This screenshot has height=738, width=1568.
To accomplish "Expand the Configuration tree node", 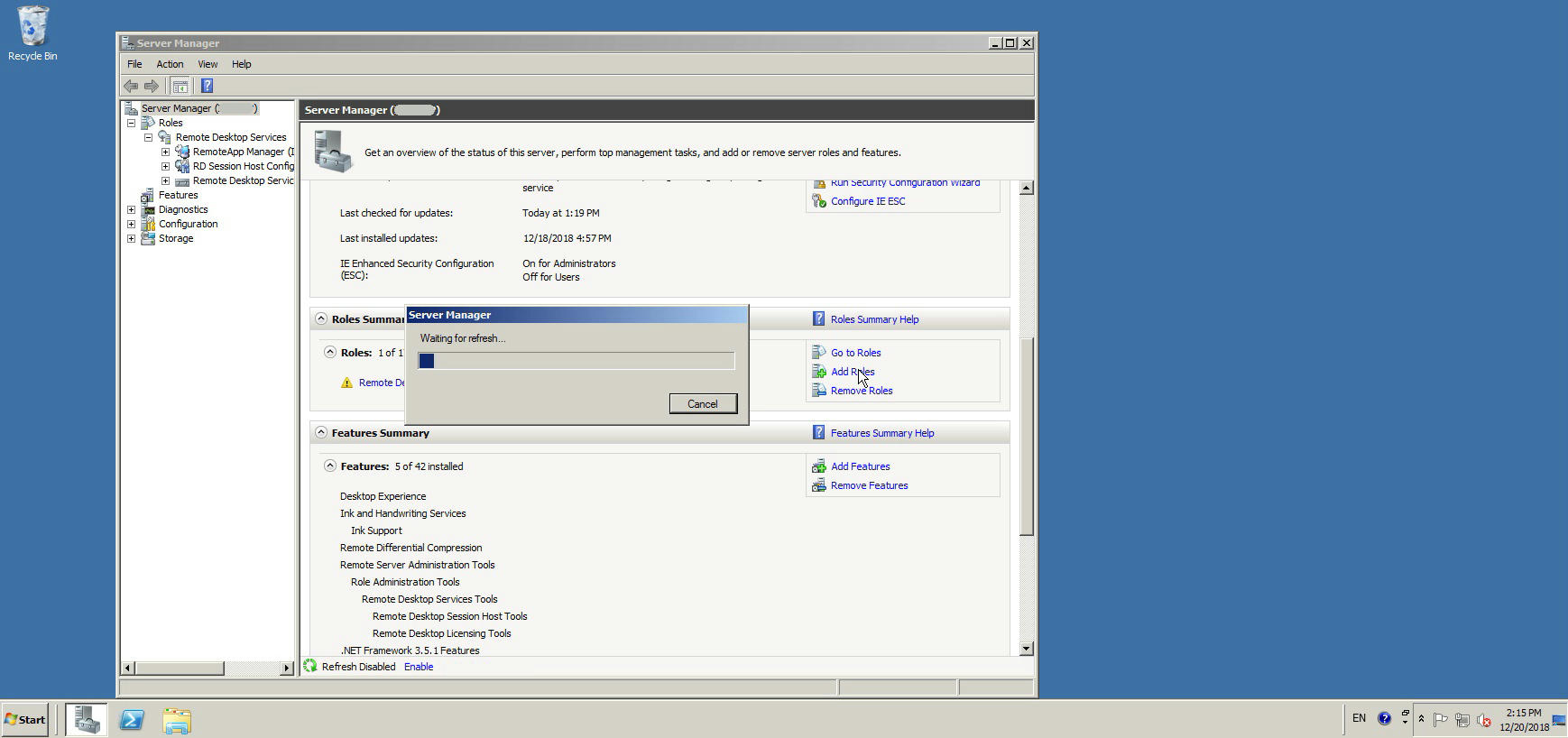I will 131,224.
